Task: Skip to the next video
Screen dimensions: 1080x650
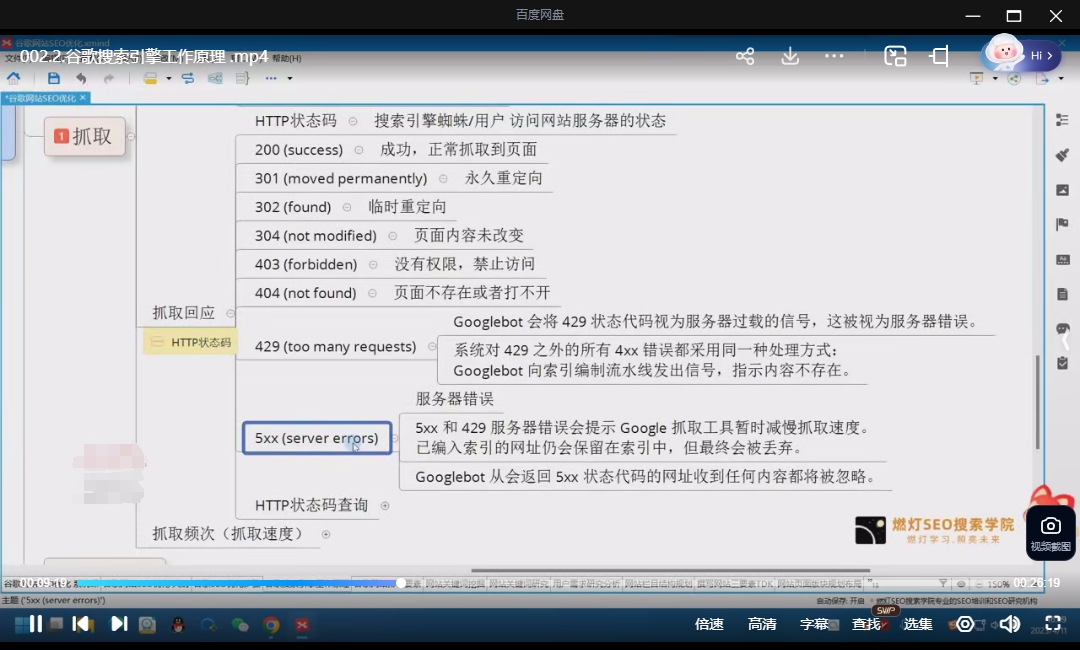Action: click(x=118, y=624)
